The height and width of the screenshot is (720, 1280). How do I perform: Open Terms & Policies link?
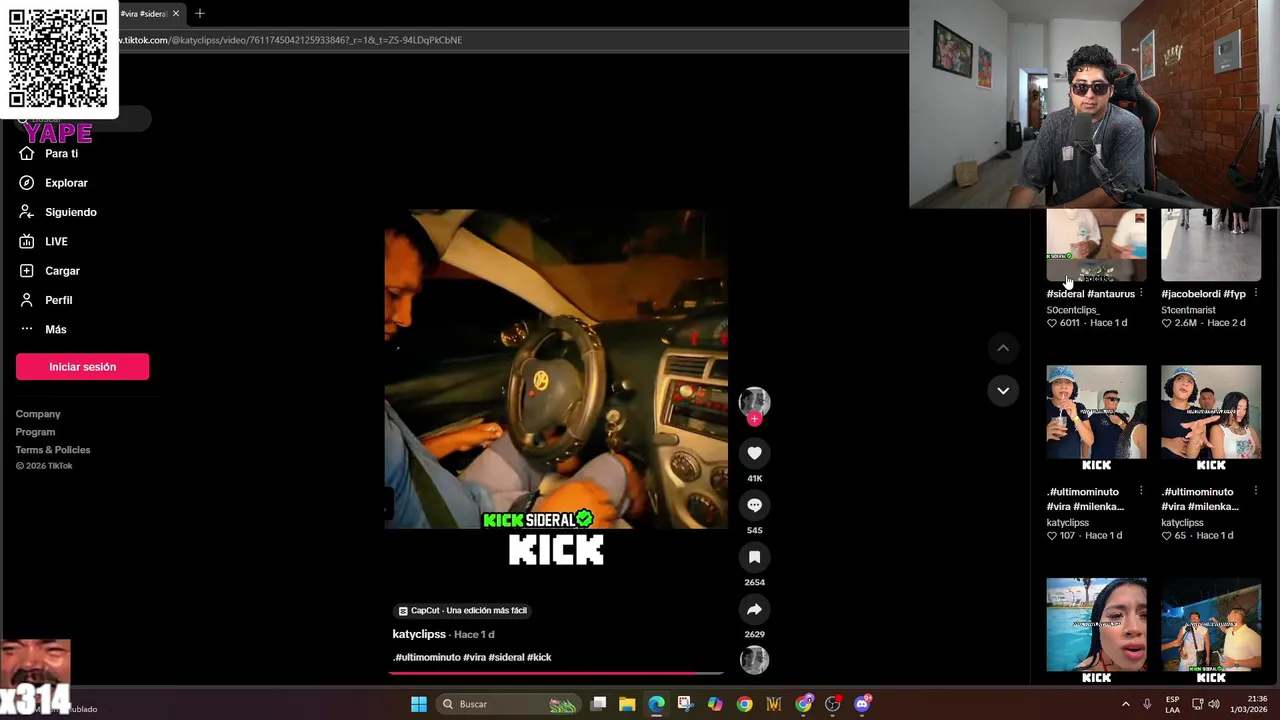(53, 450)
